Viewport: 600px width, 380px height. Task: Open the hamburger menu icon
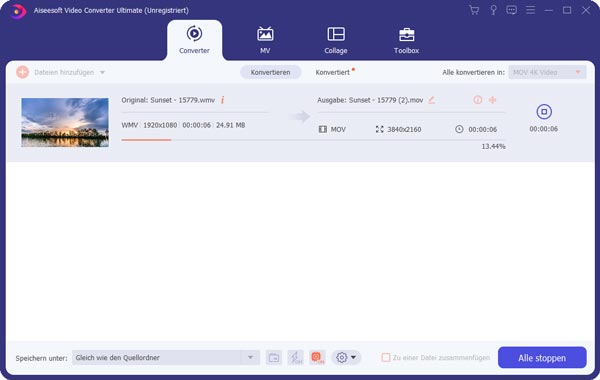click(530, 10)
